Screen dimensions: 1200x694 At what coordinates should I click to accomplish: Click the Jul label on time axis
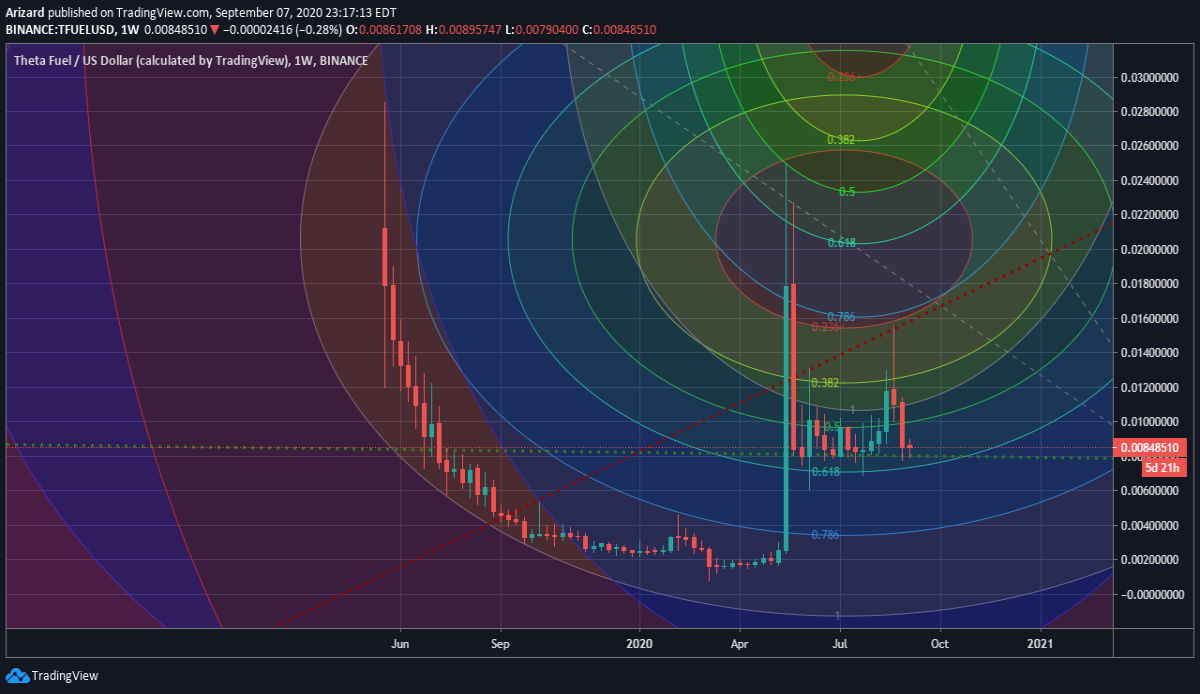[x=840, y=644]
